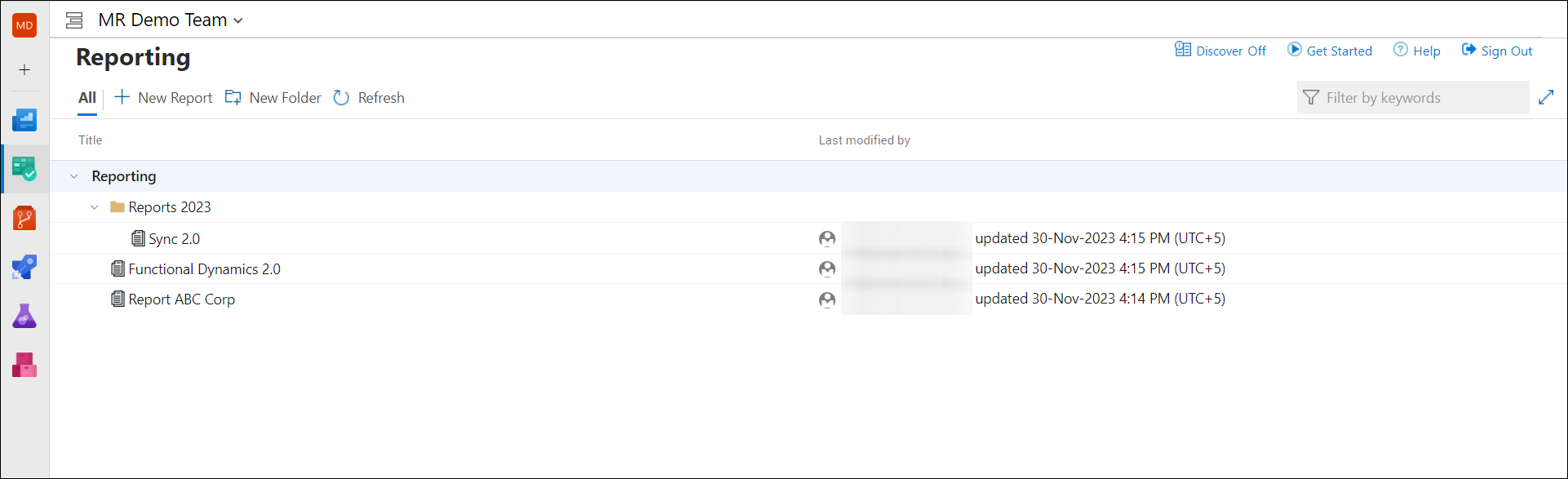Image resolution: width=1568 pixels, height=479 pixels.
Task: Open Artifacts from the sidebar
Action: 24,365
